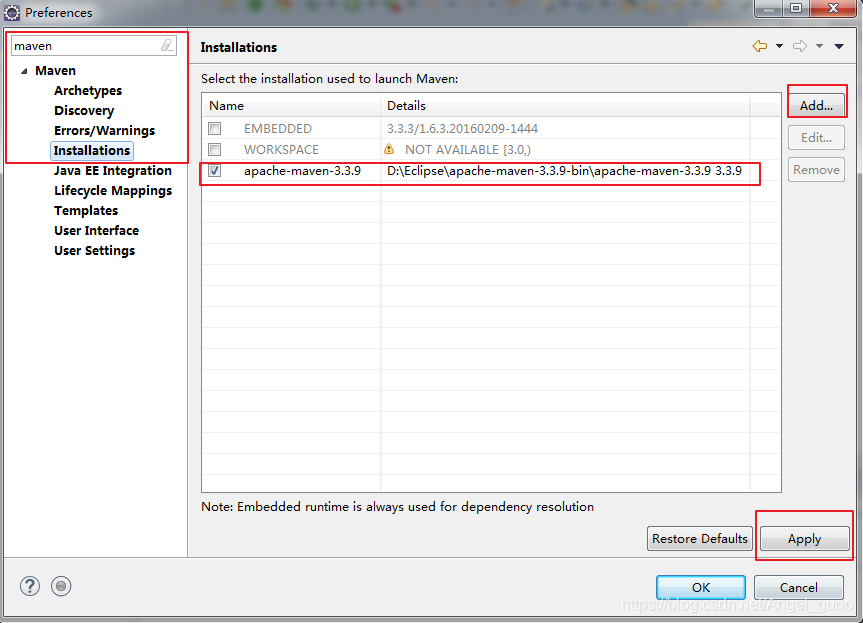The width and height of the screenshot is (863, 623).
Task: Open the forward history dropdown arrow
Action: [x=820, y=46]
